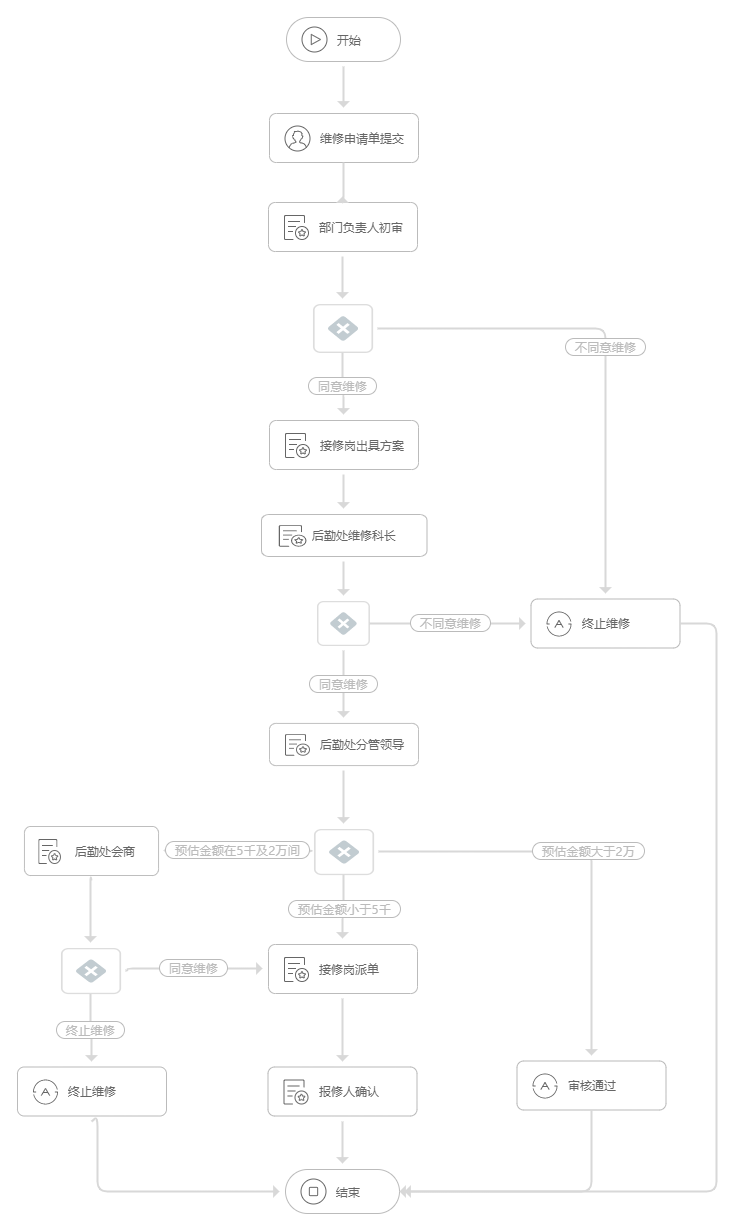Click the user icon on 维修申请单提交
This screenshot has height=1230, width=742.
coord(297,138)
